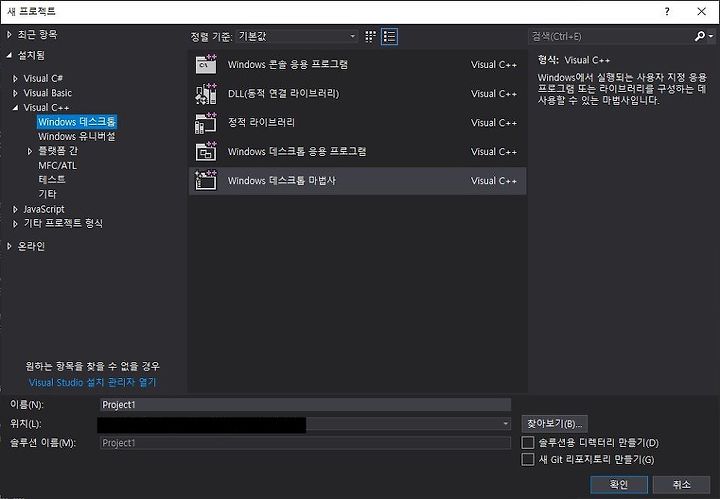This screenshot has height=499, width=720.
Task: Click the 이름(N) Project1 input field
Action: (x=305, y=404)
